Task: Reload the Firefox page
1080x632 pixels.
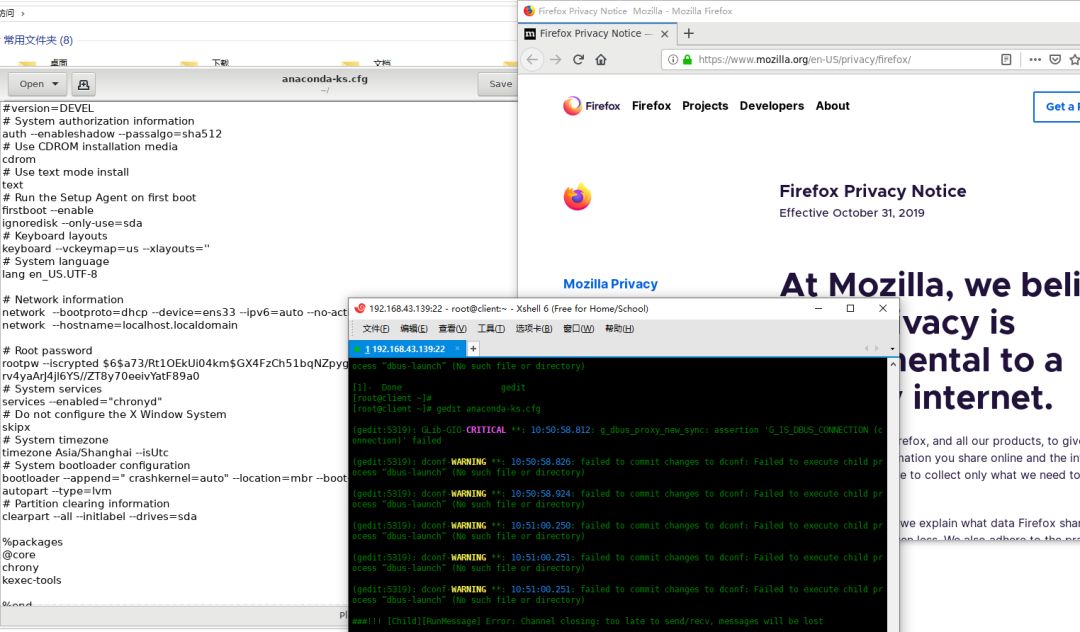Action: point(579,60)
